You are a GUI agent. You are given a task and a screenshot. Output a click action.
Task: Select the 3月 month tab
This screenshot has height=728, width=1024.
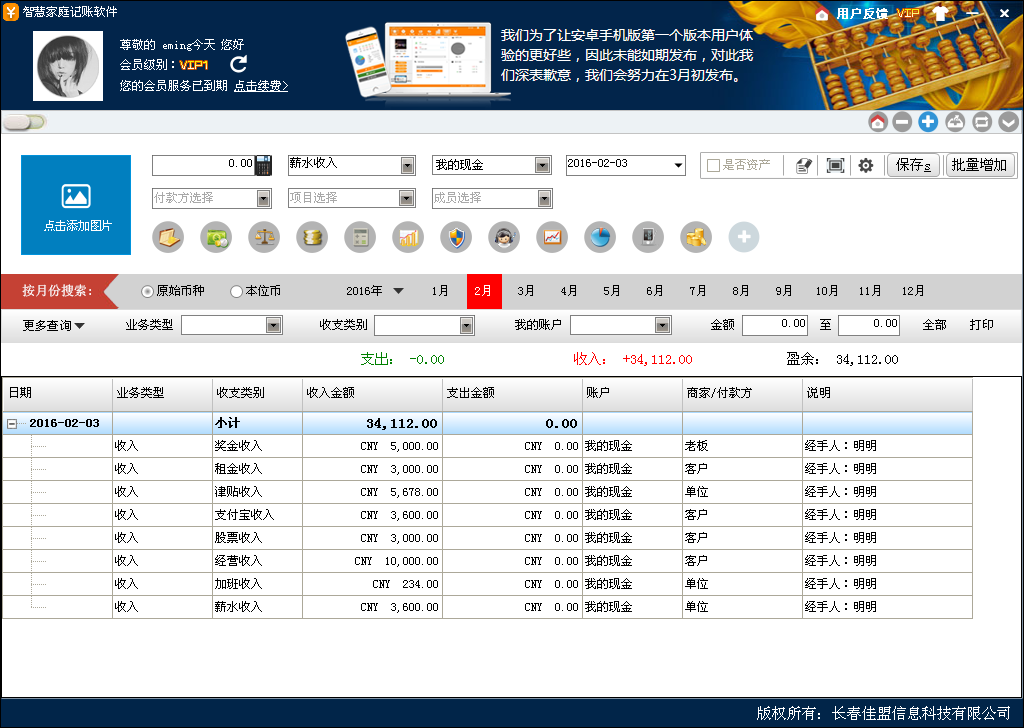pos(526,291)
